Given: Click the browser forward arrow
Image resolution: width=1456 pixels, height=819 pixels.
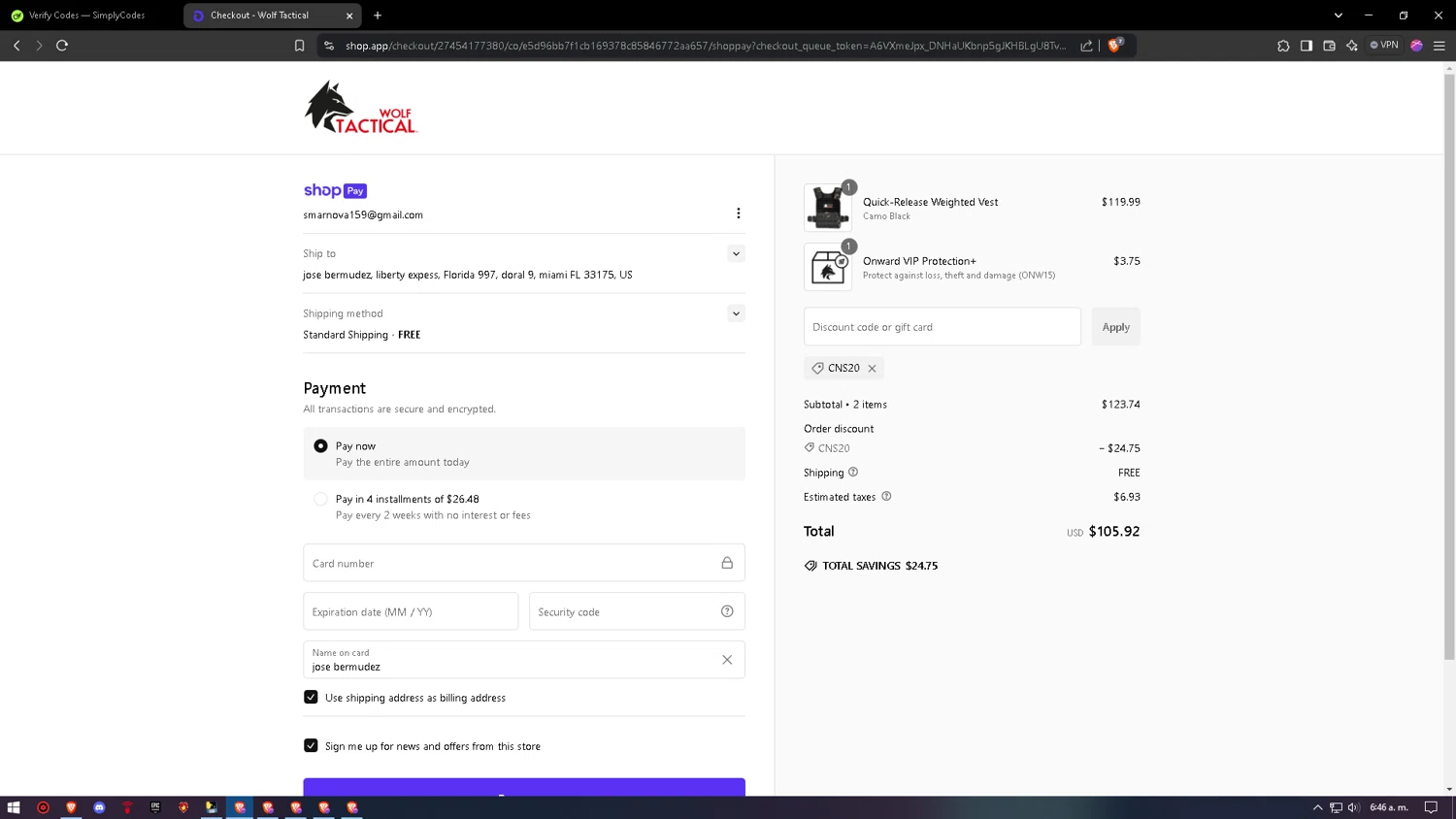Looking at the screenshot, I should (x=39, y=46).
